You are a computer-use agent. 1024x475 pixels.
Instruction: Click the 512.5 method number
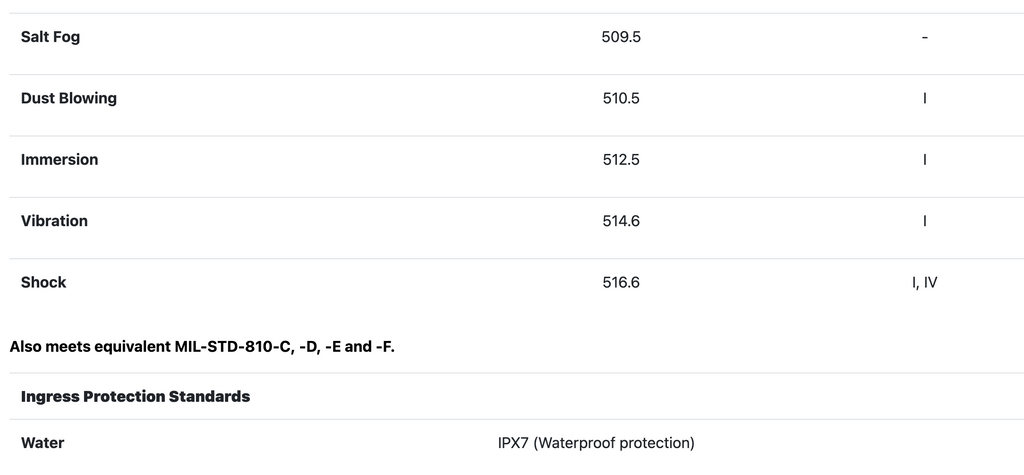(620, 159)
